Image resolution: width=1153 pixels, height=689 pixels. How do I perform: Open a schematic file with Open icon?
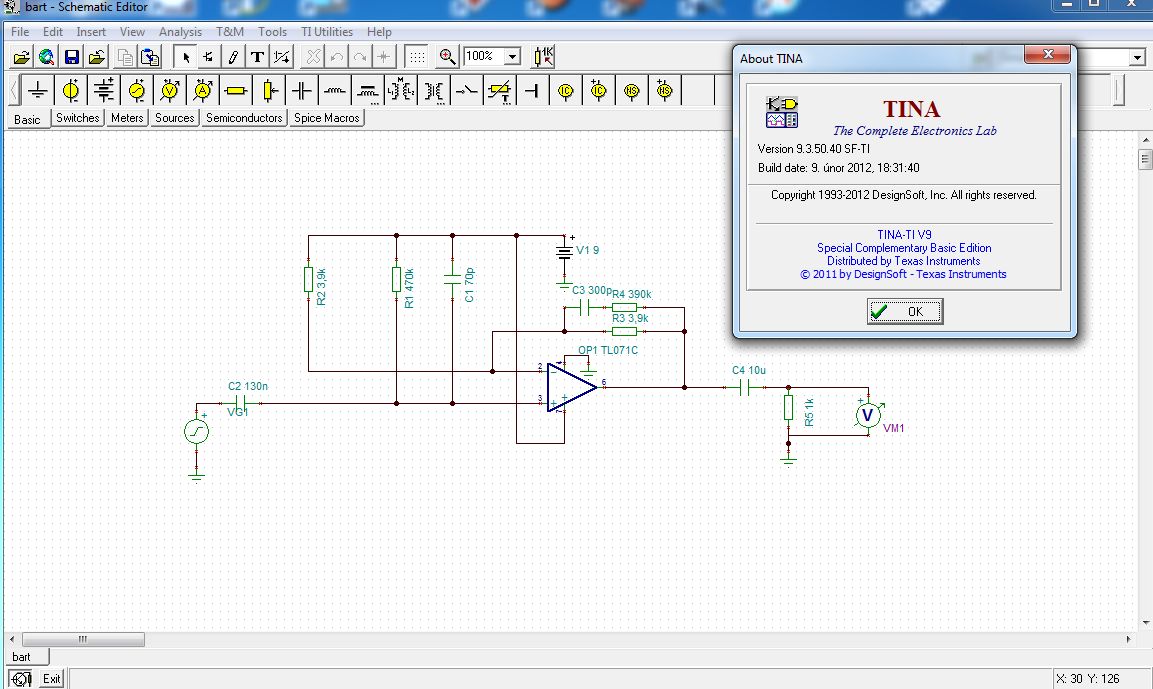pyautogui.click(x=22, y=57)
